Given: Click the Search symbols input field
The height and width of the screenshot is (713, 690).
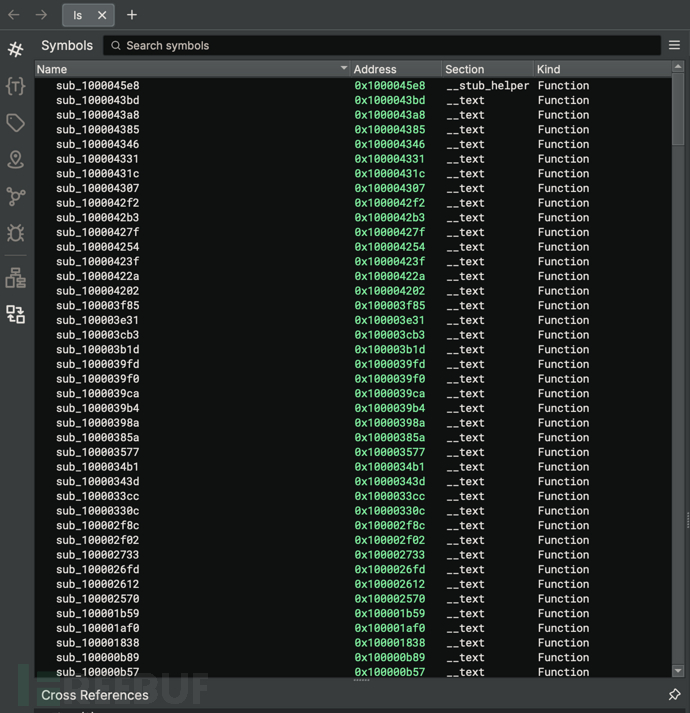Looking at the screenshot, I should tap(385, 45).
